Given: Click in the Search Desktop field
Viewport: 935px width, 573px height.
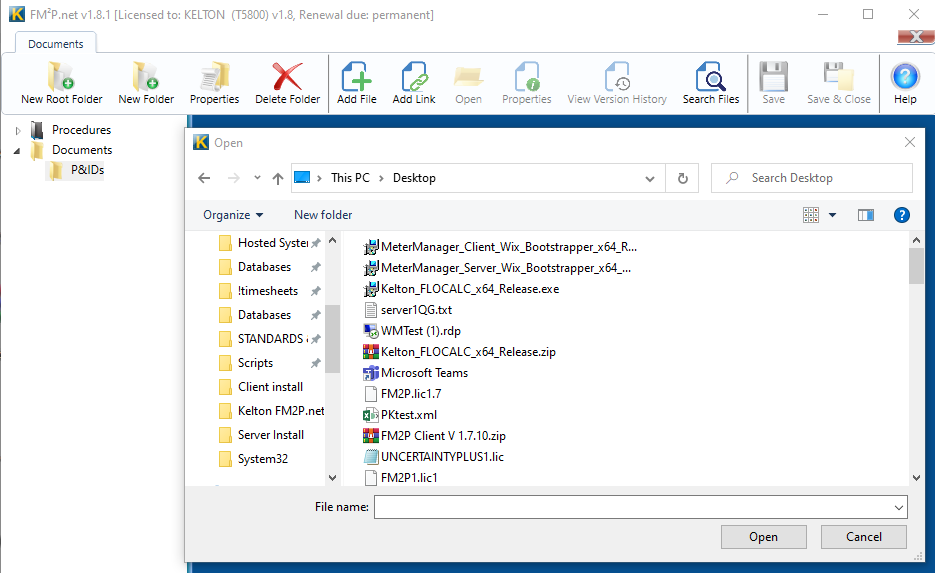Looking at the screenshot, I should [x=812, y=178].
